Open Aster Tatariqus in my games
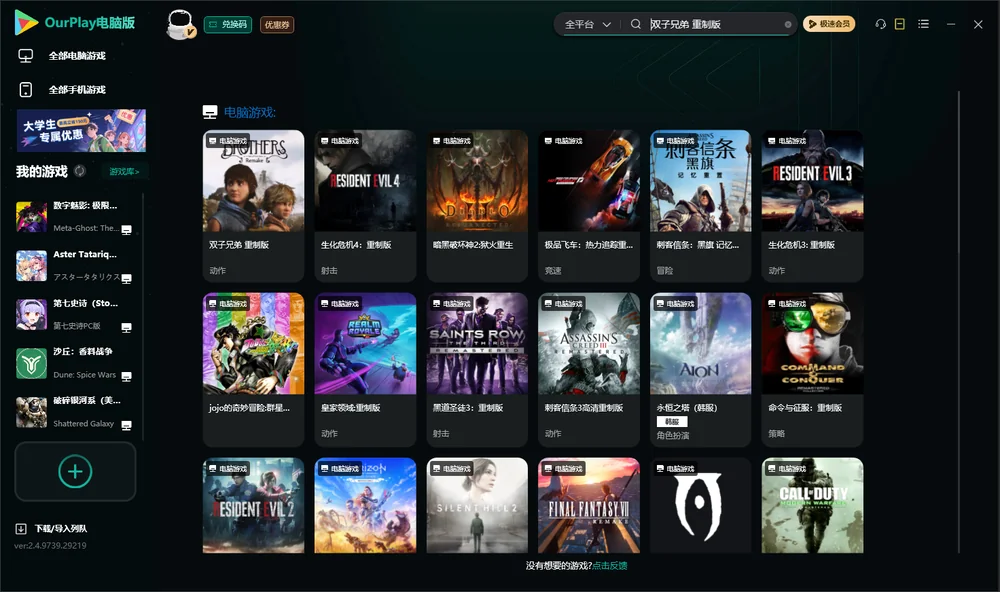 (75, 265)
